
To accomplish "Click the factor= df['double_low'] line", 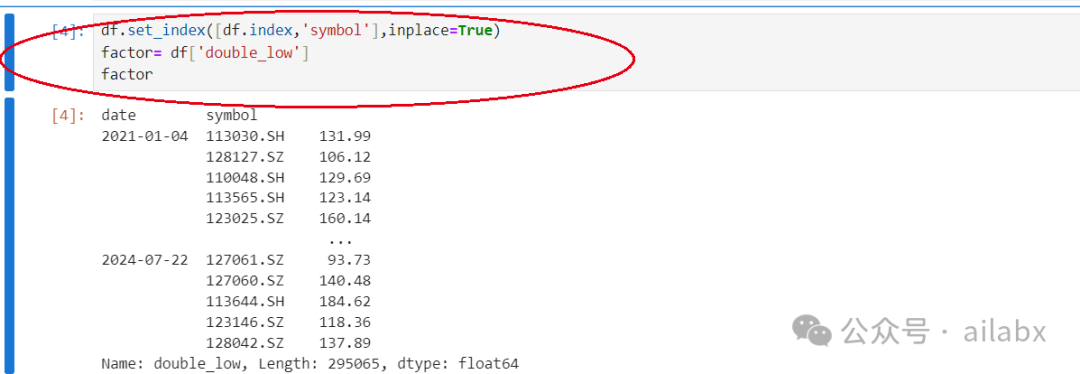I will click(205, 52).
